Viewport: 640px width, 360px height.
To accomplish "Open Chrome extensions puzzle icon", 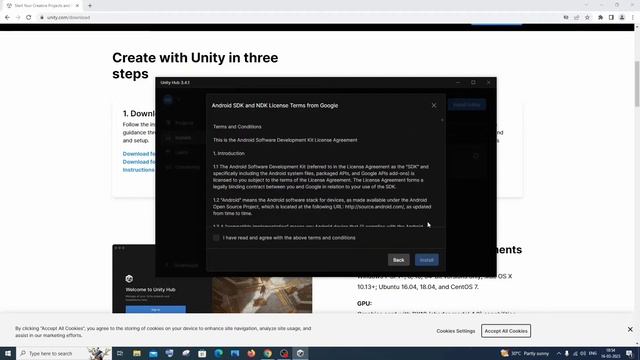I will point(600,18).
